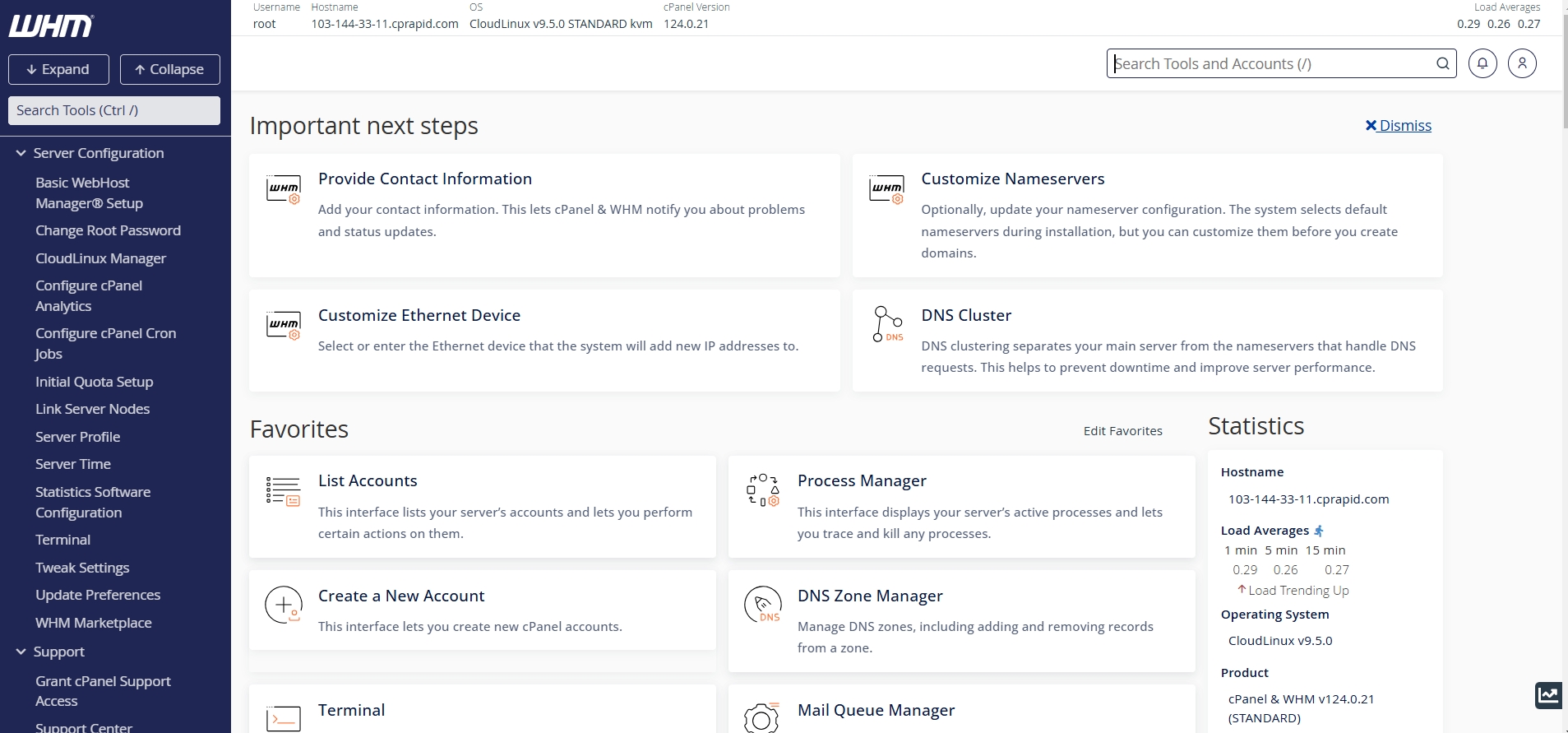
Task: Open the statistics chart icon at bottom right
Action: (x=1549, y=695)
